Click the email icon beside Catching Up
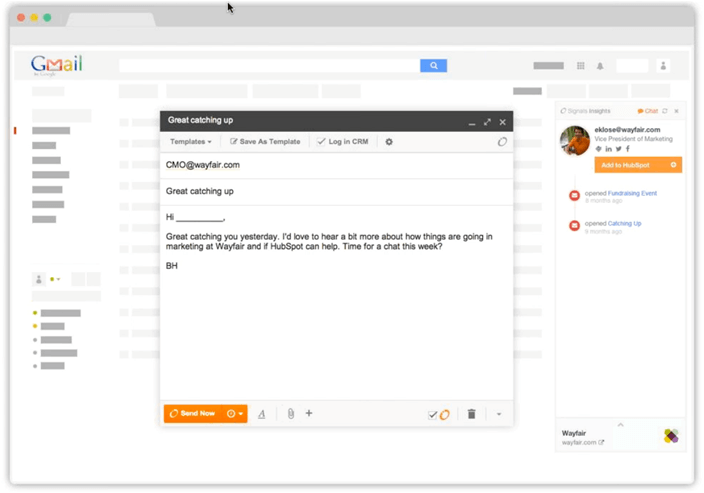The height and width of the screenshot is (493, 704). (574, 225)
